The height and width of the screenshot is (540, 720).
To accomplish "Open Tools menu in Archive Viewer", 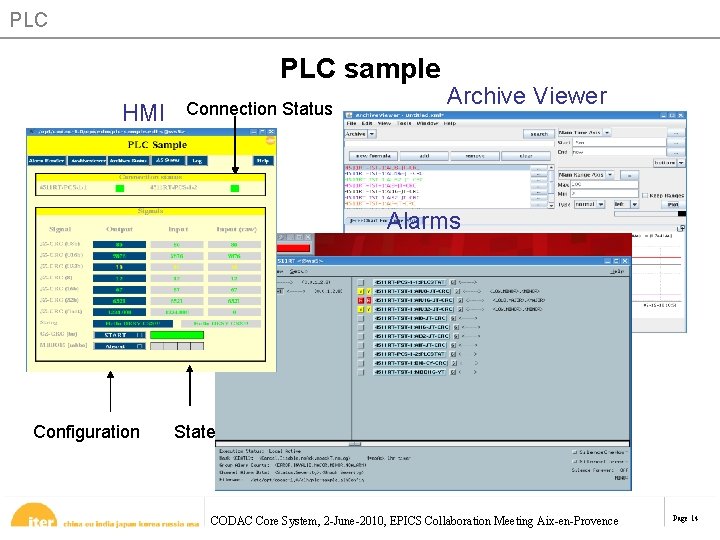I will pos(404,123).
